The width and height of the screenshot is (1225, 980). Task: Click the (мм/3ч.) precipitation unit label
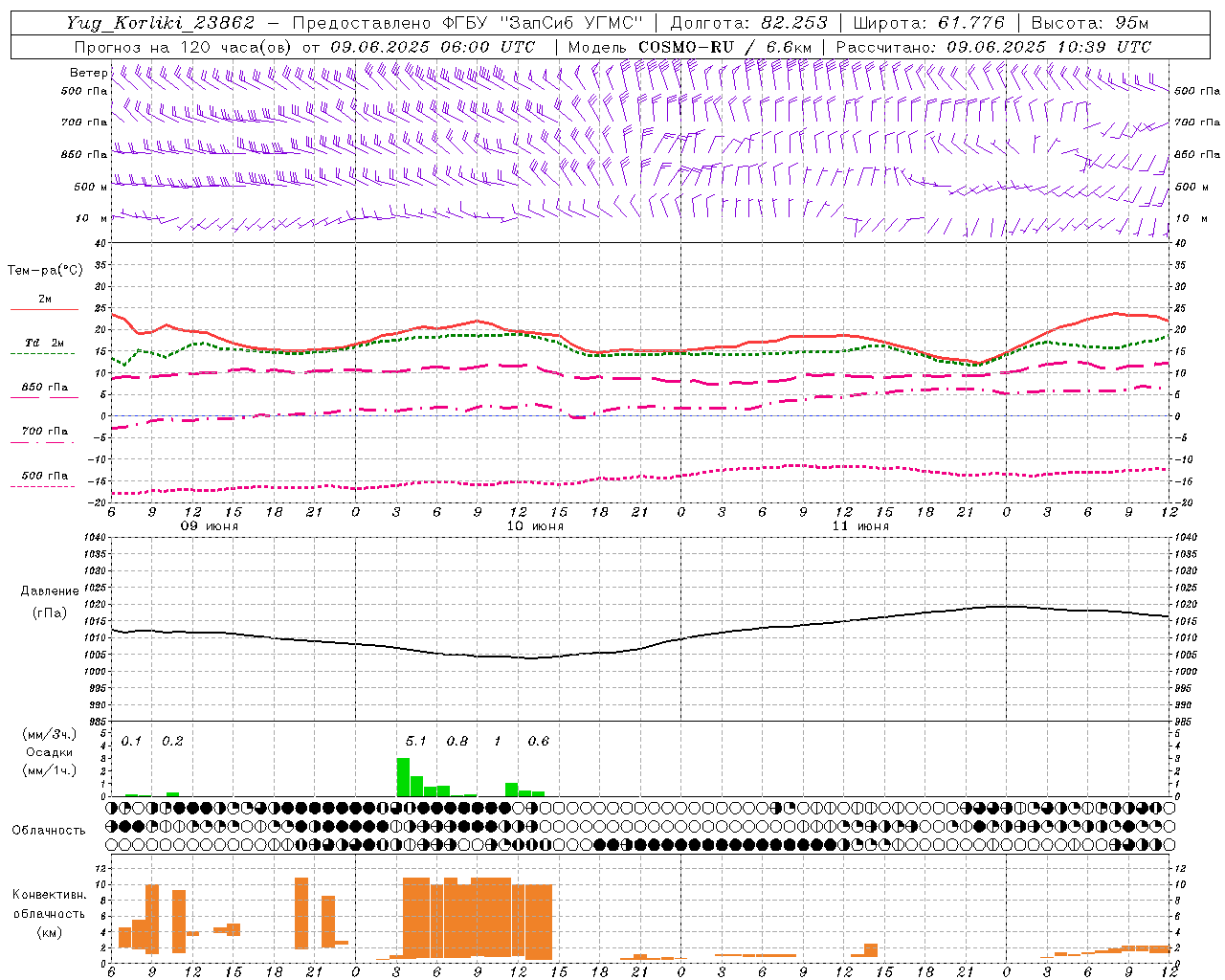(x=49, y=735)
